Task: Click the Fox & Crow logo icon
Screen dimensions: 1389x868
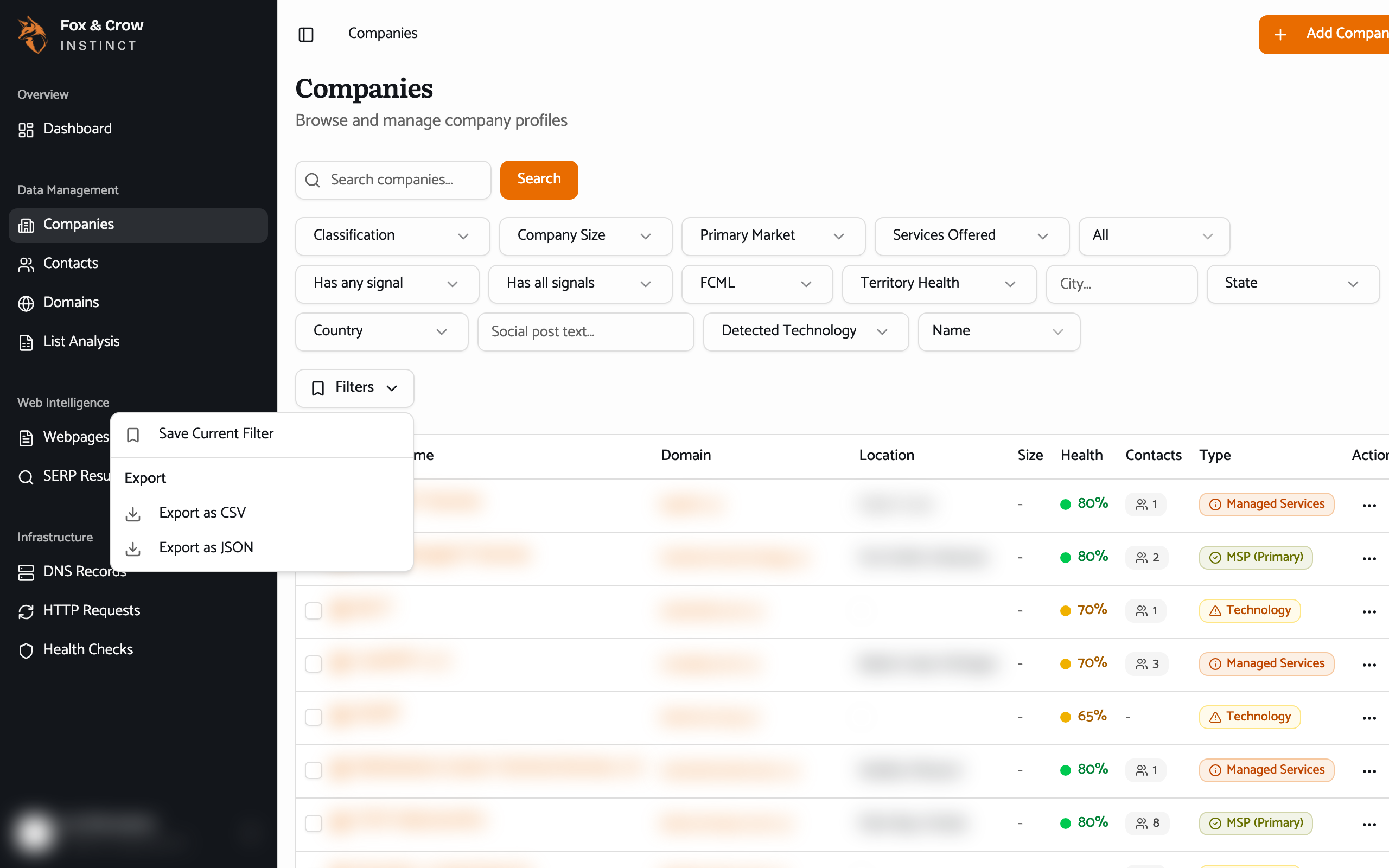Action: click(32, 34)
